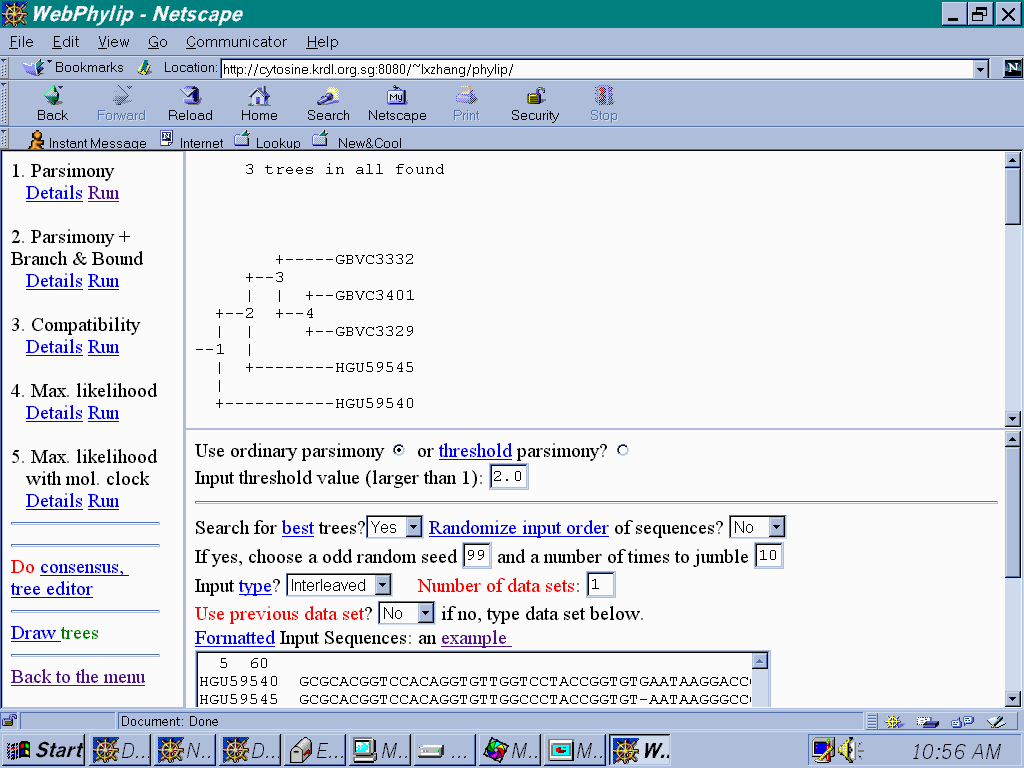This screenshot has width=1024, height=768.
Task: Click the speaker volume tray icon
Action: tap(849, 750)
